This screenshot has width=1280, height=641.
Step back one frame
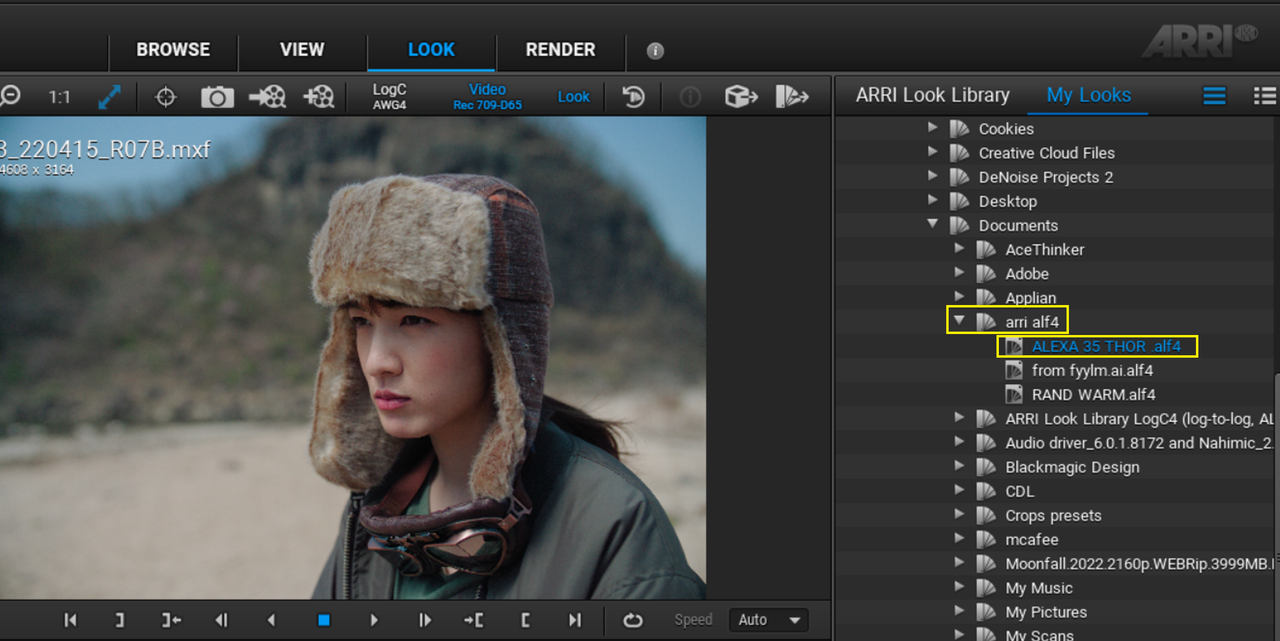pos(221,620)
